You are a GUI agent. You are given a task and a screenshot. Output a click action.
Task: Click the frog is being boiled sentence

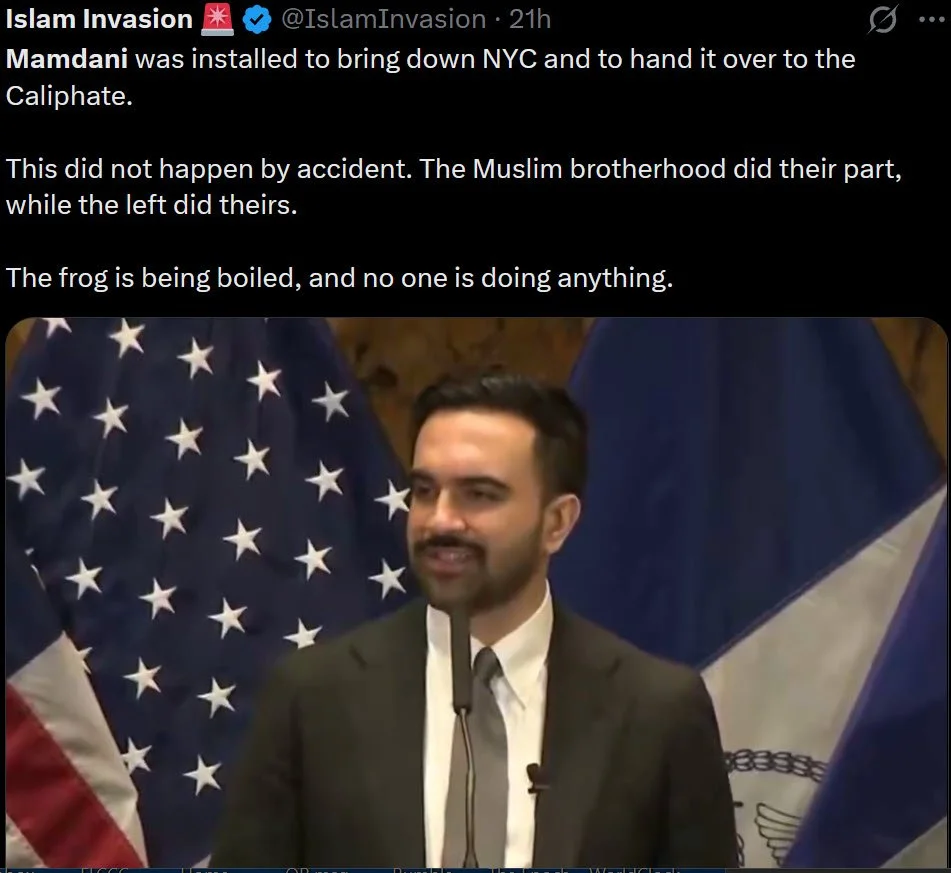(x=340, y=278)
